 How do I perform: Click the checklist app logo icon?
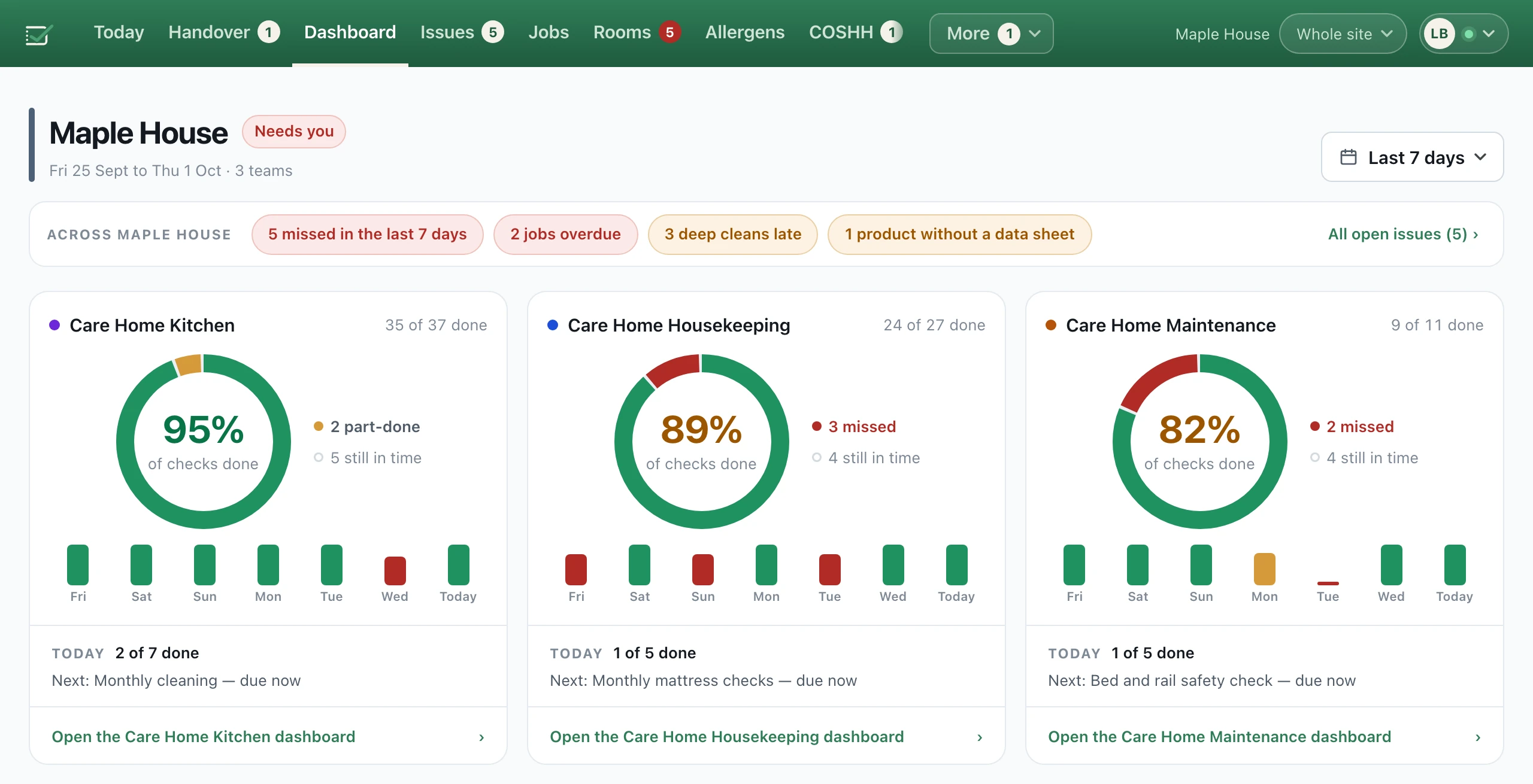pos(38,34)
